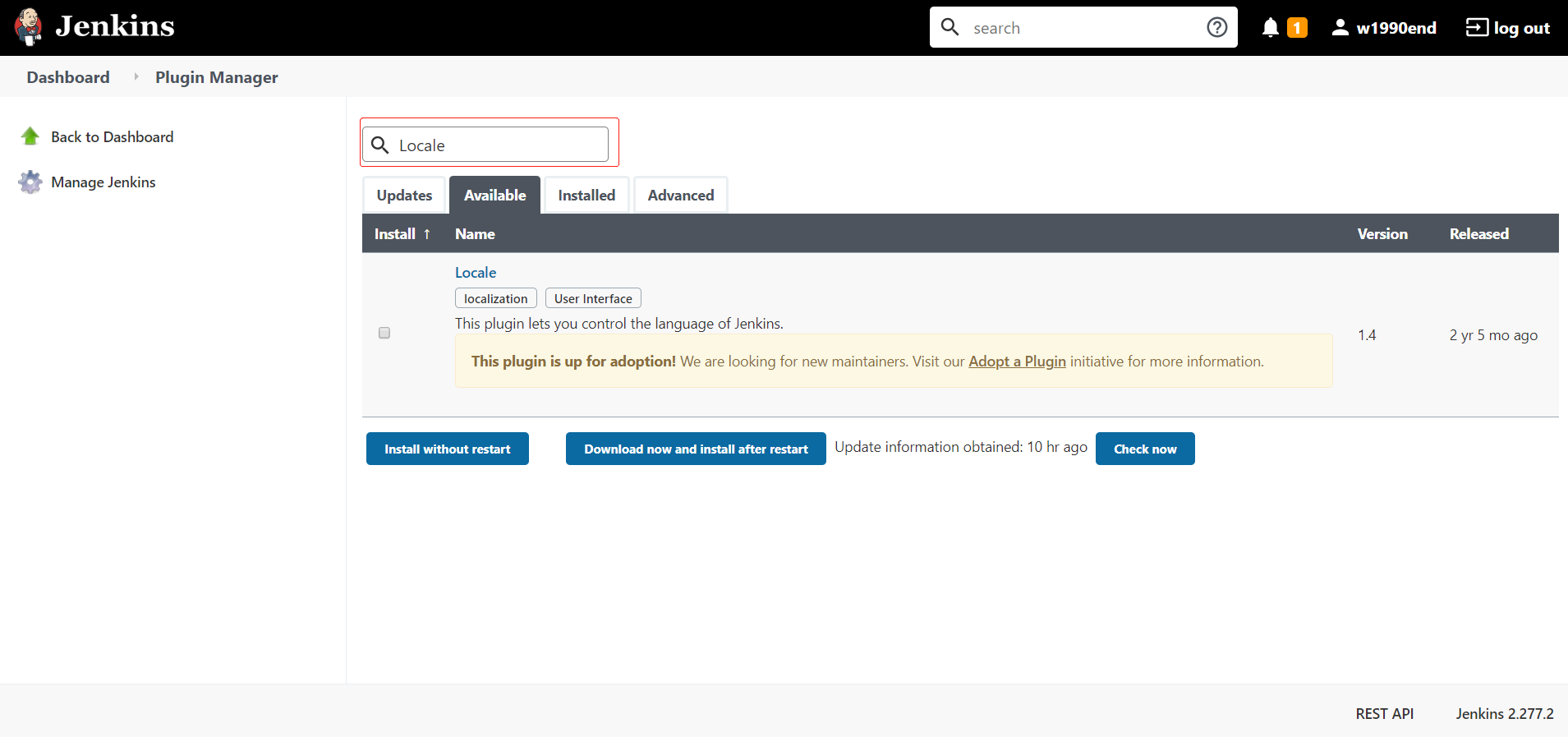Go to Dashboard breadcrumb
The height and width of the screenshot is (737, 1568).
click(x=68, y=77)
